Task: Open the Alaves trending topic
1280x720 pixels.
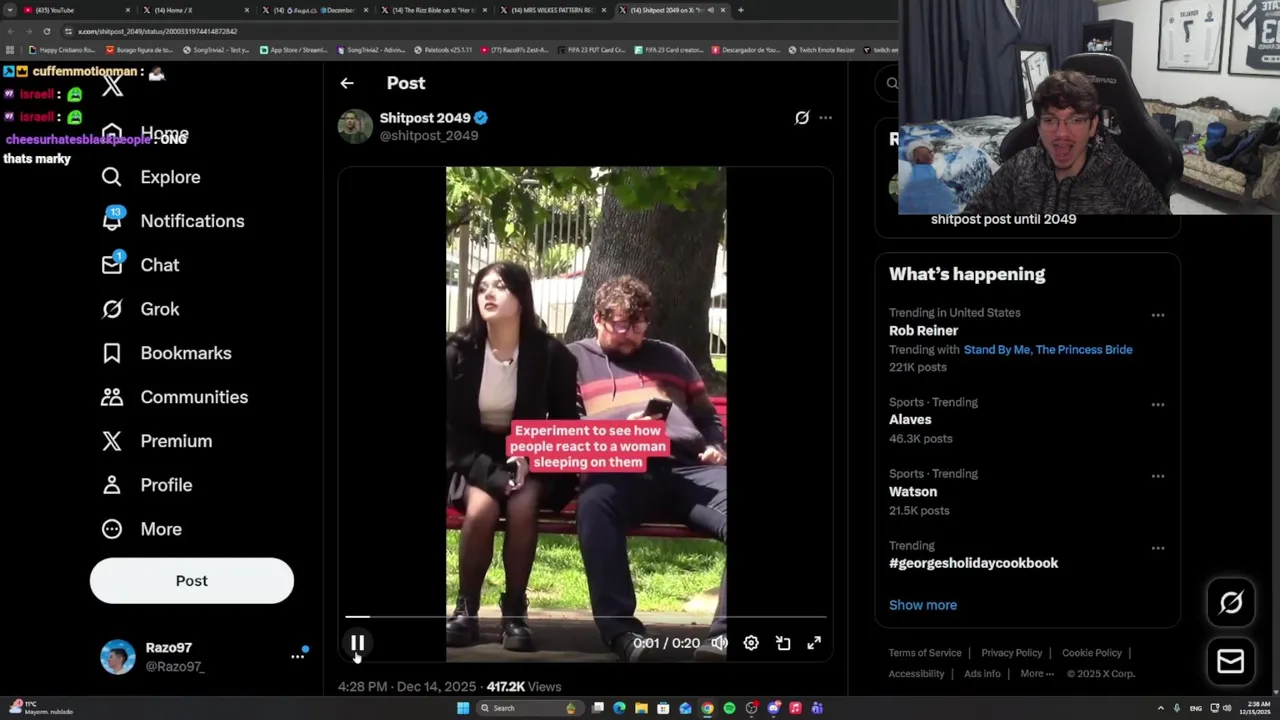Action: point(910,420)
